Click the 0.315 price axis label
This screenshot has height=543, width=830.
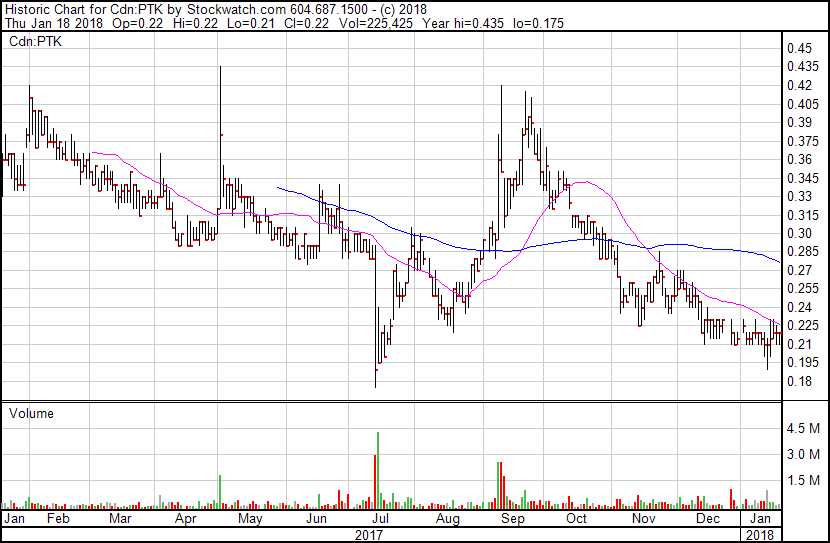(802, 215)
